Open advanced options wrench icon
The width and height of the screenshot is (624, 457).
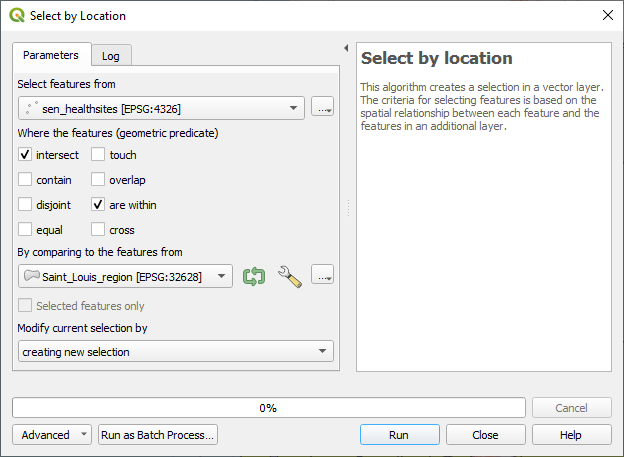pyautogui.click(x=289, y=276)
